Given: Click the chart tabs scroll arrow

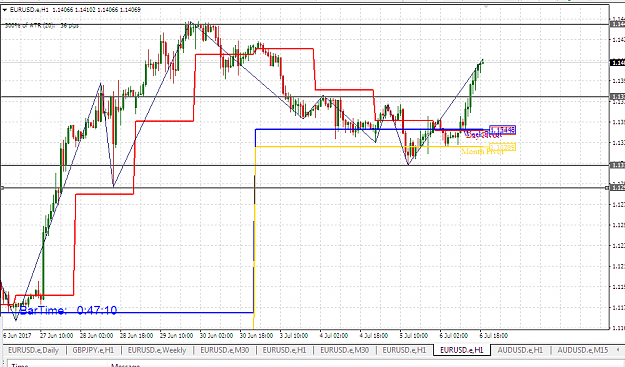Looking at the screenshot, I should (x=619, y=350).
